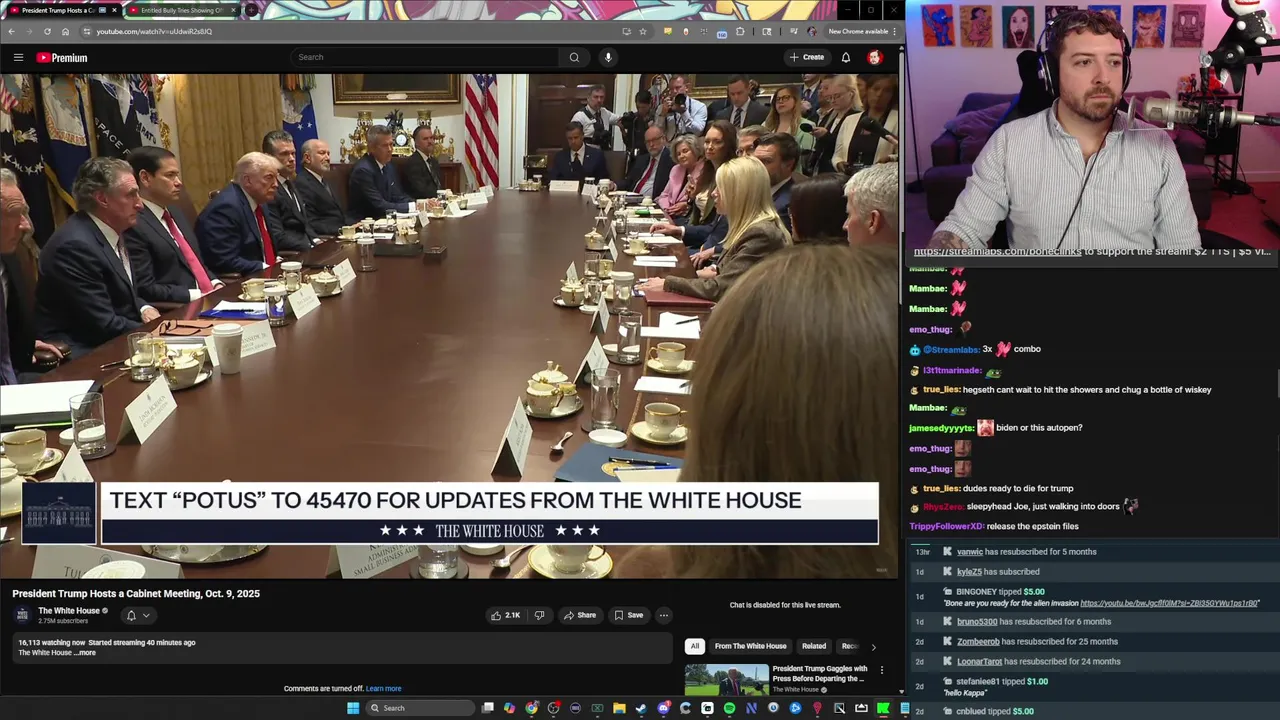Viewport: 1280px width, 720px height.
Task: Open the Trump Gaggles with Press thumbnail
Action: click(x=726, y=679)
